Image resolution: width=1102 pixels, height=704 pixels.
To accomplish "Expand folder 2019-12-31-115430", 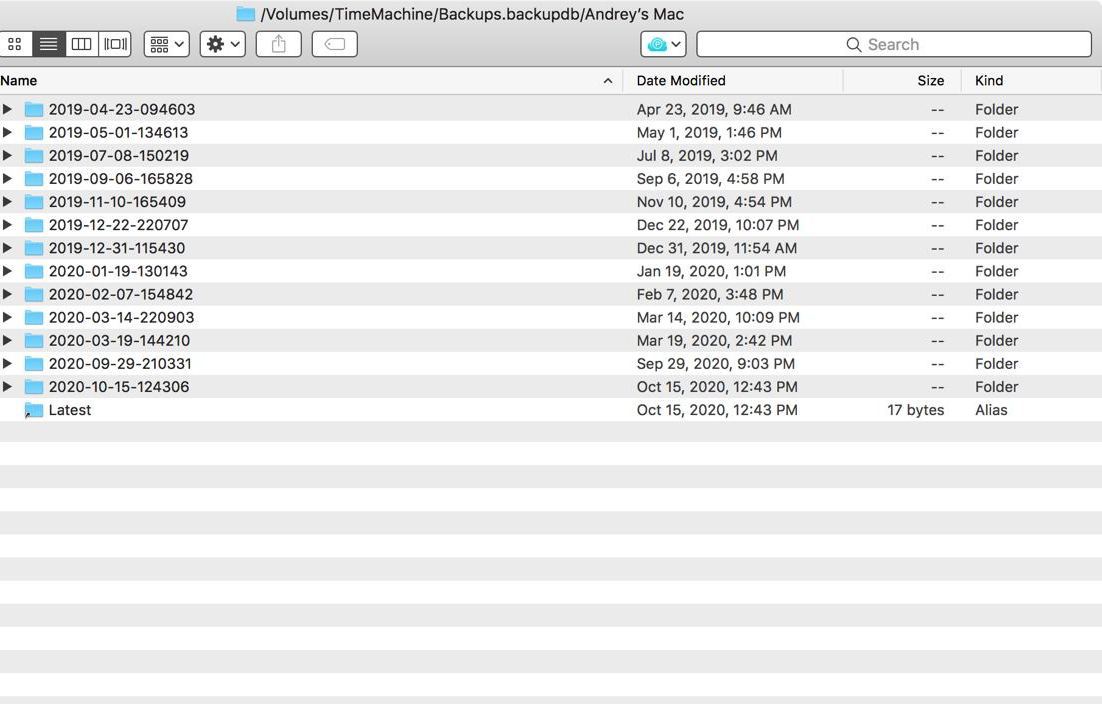I will coord(7,248).
